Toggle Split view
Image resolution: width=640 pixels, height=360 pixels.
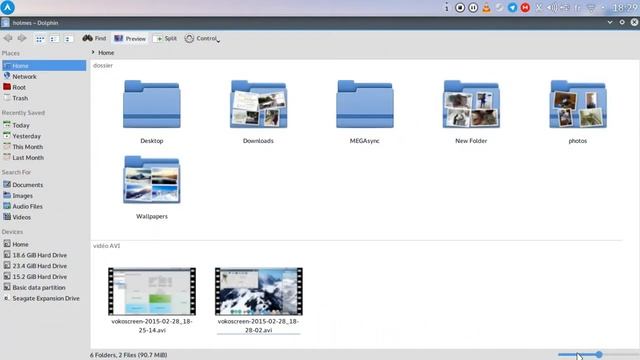click(165, 38)
